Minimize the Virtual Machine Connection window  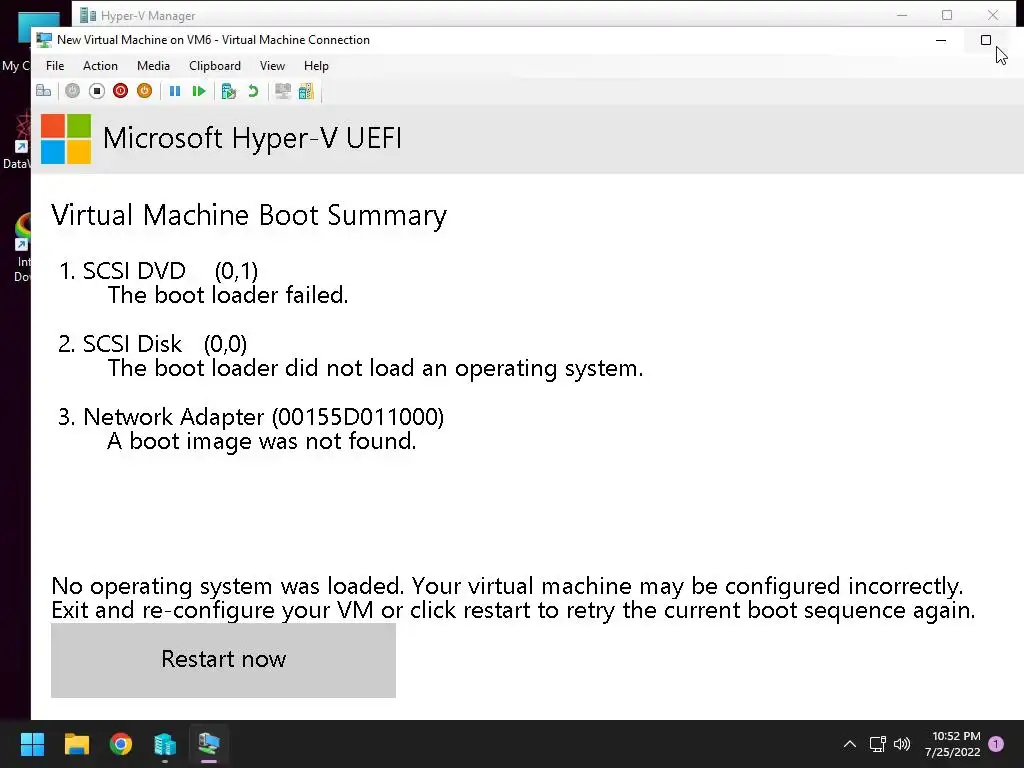click(x=941, y=40)
